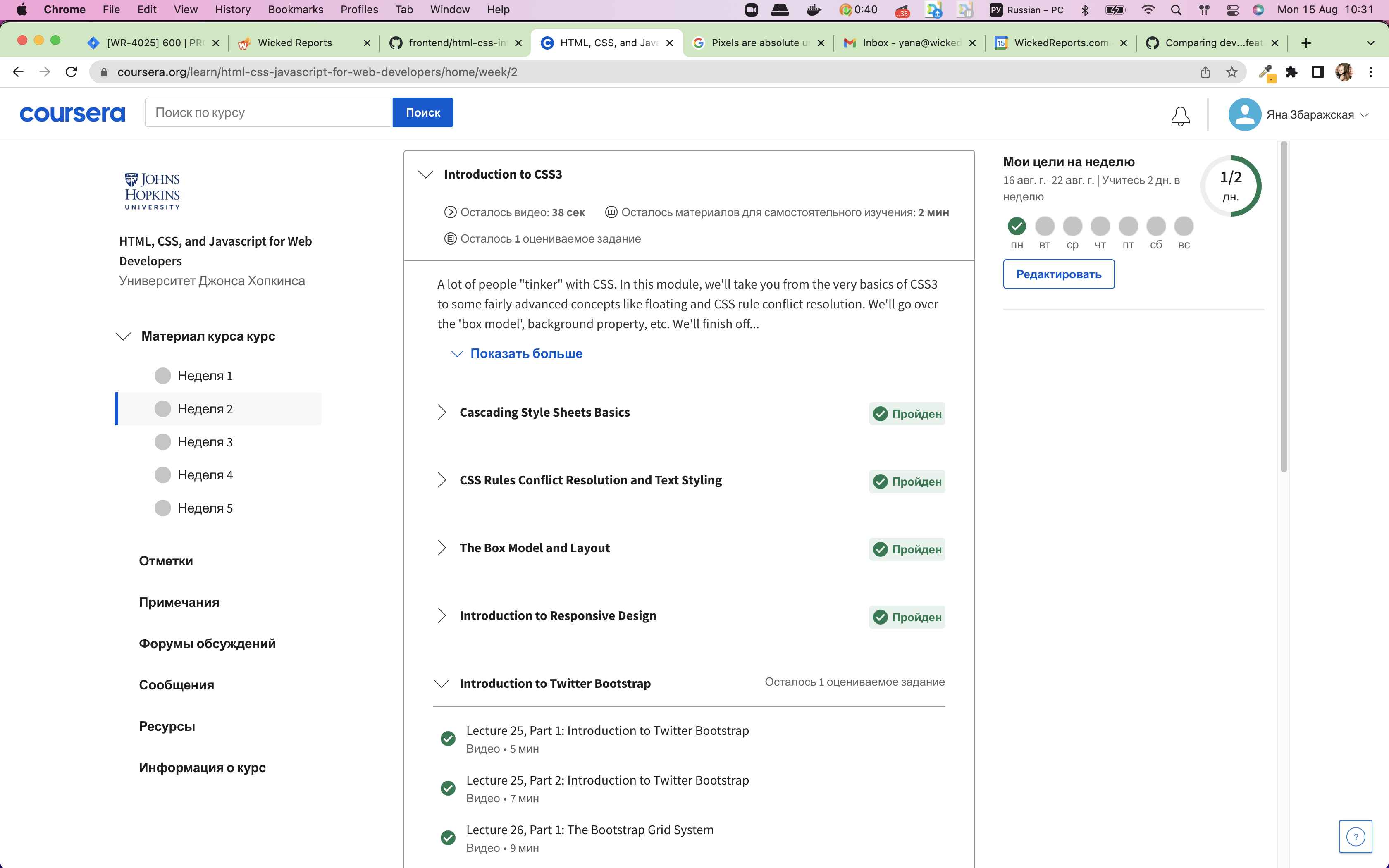Viewport: 1389px width, 868px height.
Task: Open the Wi-Fi status menu
Action: (1148, 10)
